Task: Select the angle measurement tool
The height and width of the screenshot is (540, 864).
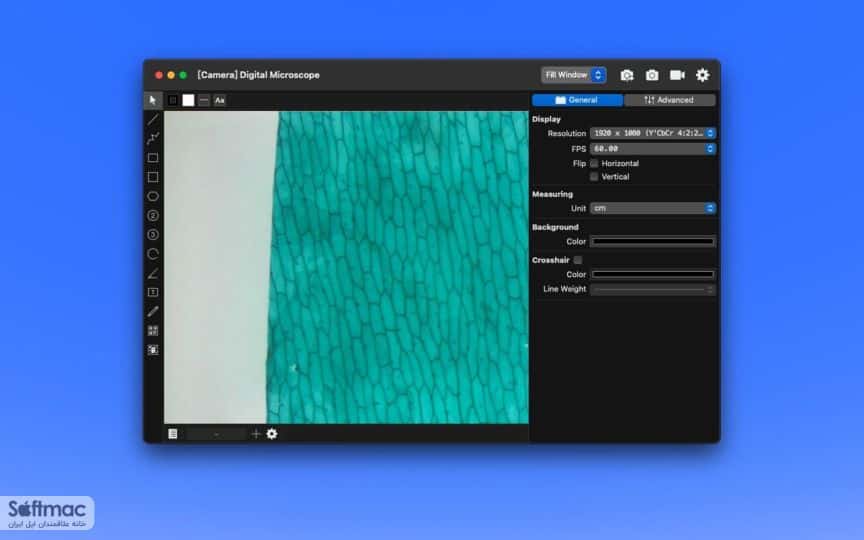Action: (x=153, y=273)
